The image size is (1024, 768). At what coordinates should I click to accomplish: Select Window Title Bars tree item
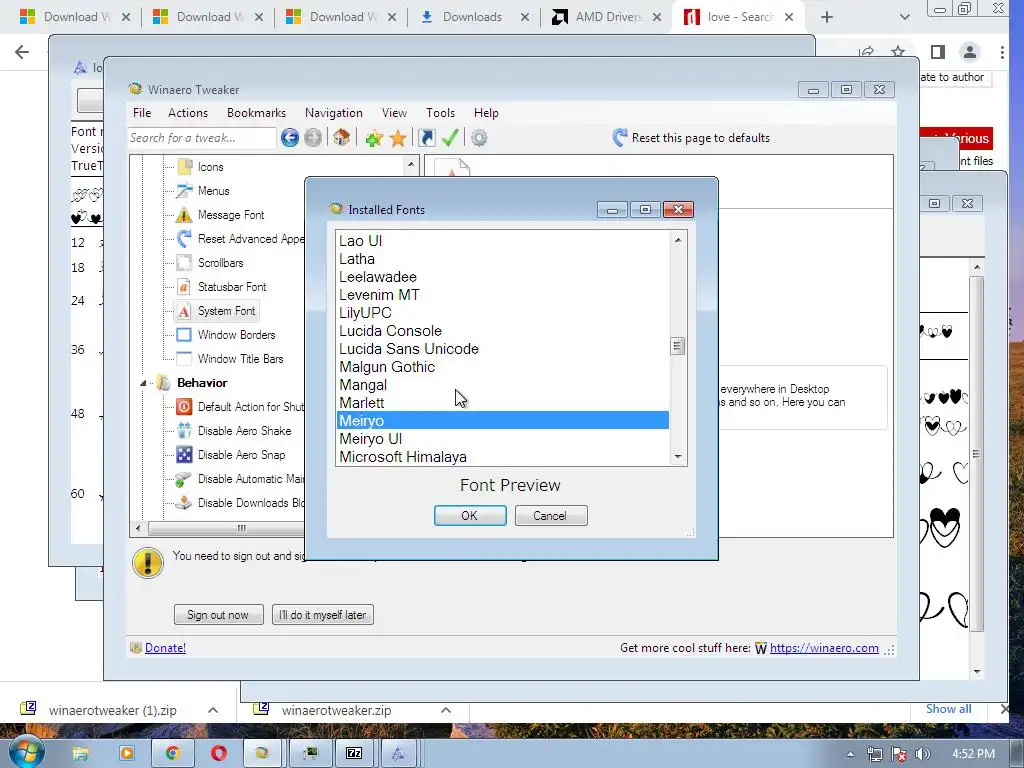tap(240, 359)
